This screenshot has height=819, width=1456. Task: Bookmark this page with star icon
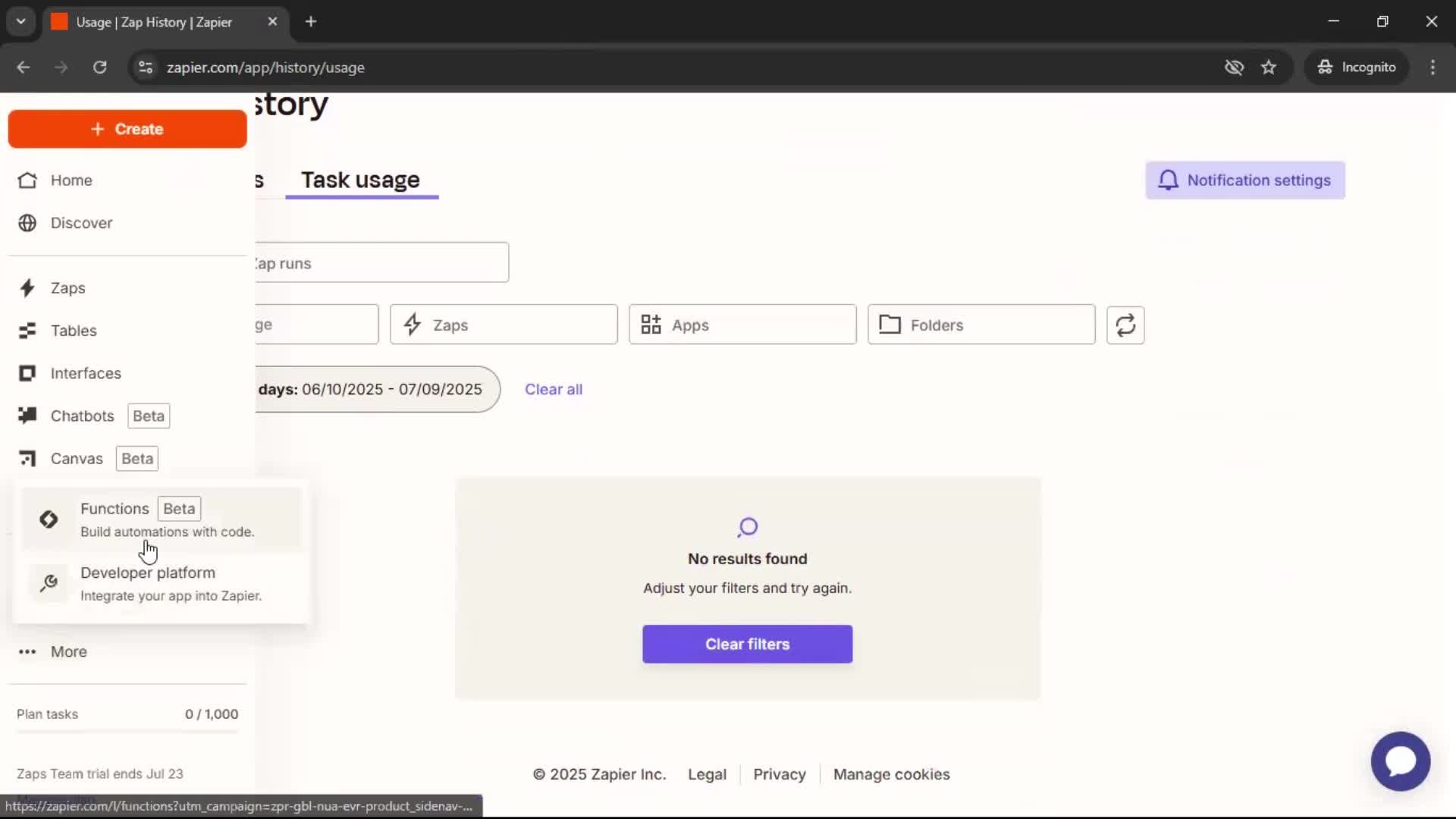tap(1269, 67)
